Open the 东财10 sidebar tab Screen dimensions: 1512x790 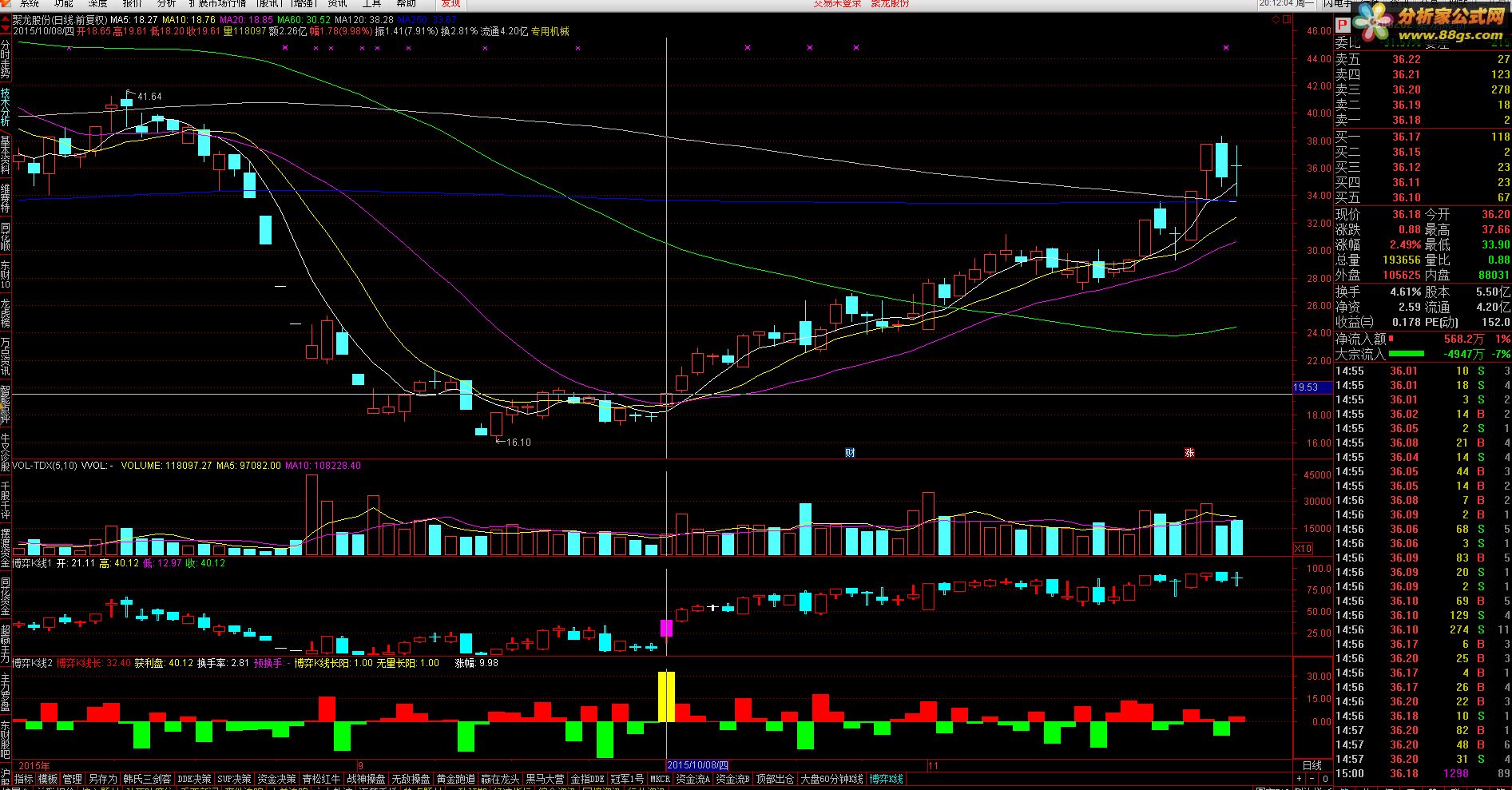pos(6,274)
